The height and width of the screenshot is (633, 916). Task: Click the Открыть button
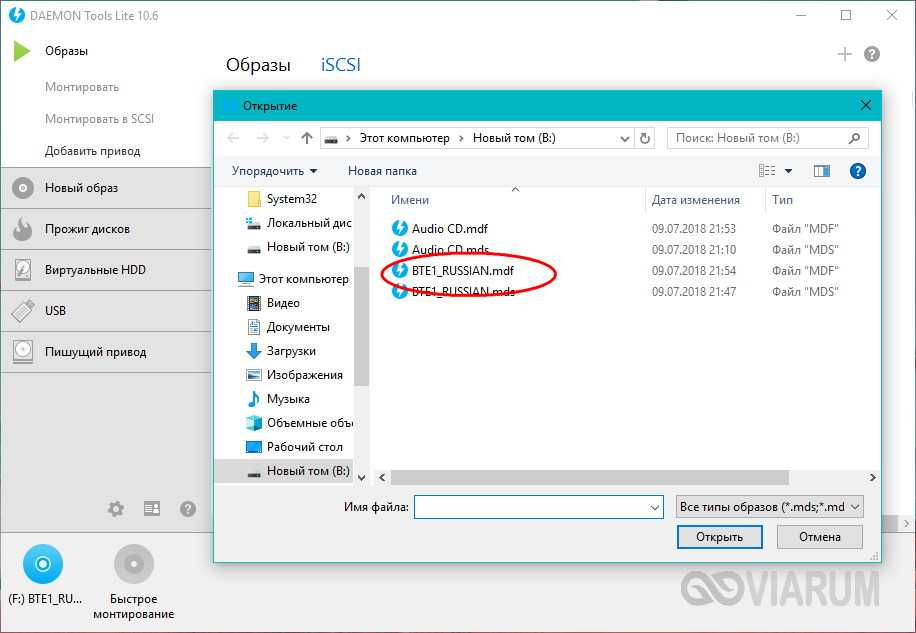719,537
